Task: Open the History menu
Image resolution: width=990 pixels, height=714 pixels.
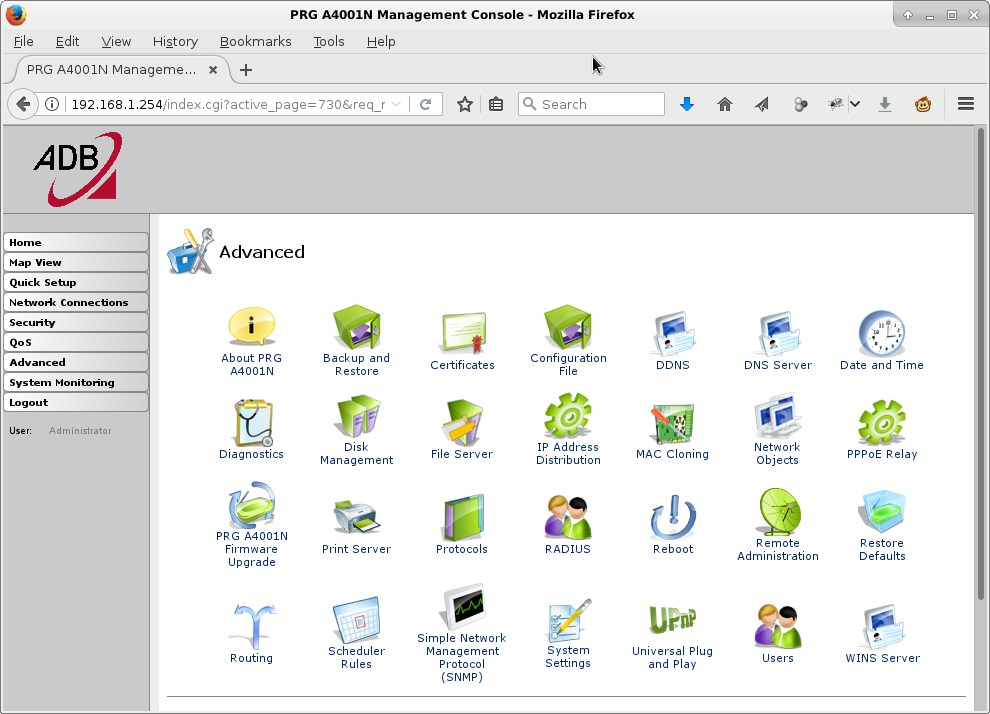Action: pyautogui.click(x=175, y=42)
